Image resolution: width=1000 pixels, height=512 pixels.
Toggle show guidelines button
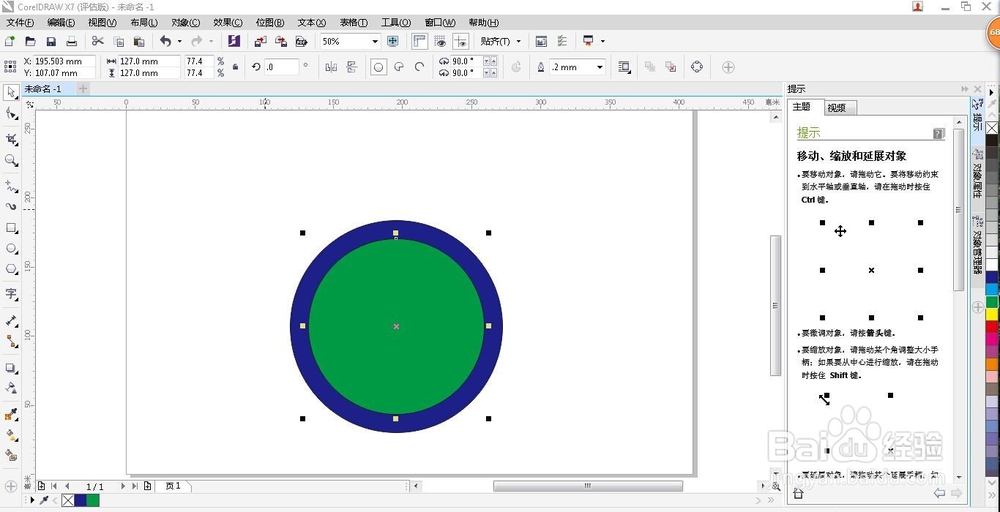coord(460,41)
